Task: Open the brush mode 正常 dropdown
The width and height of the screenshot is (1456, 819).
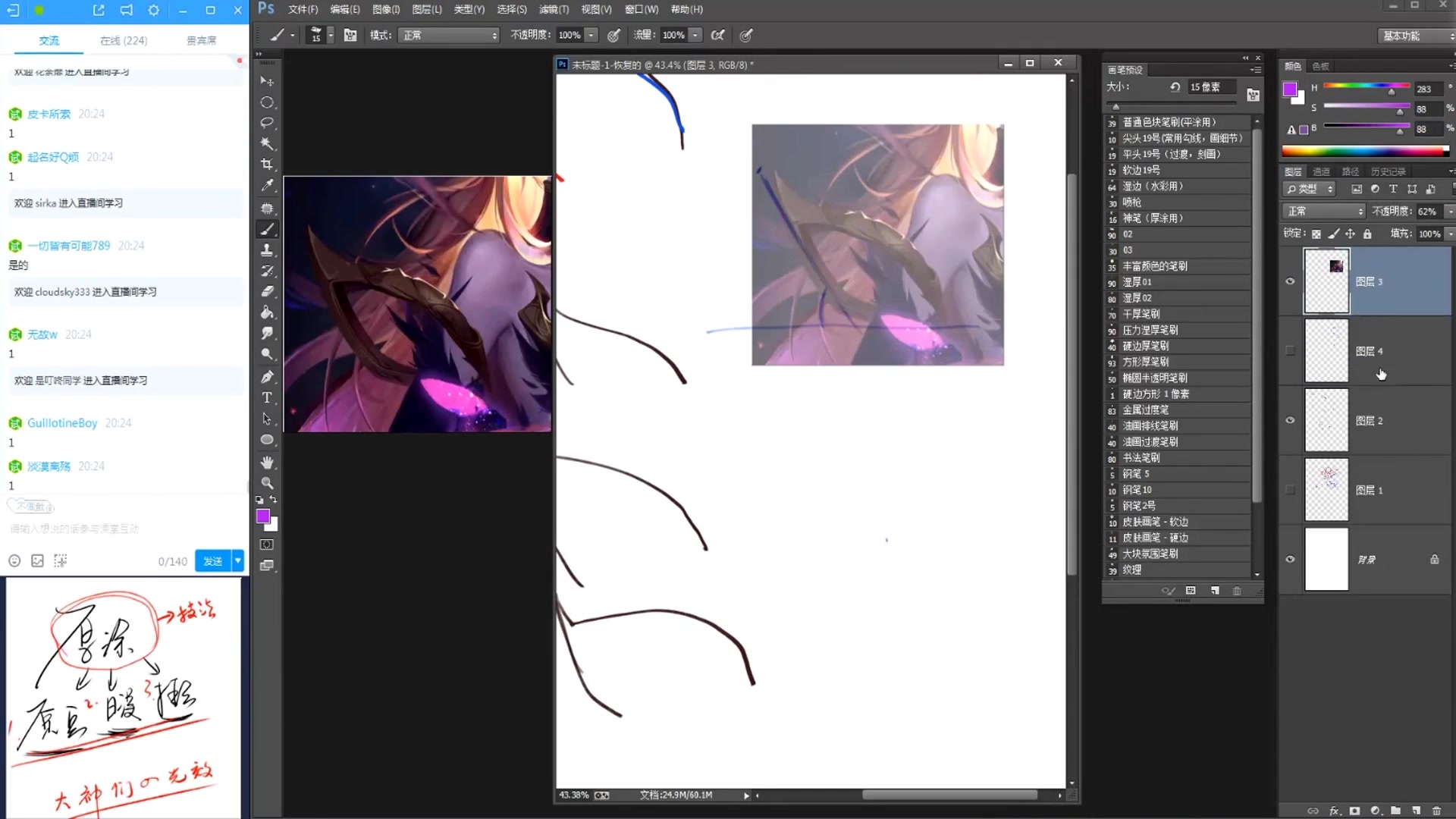Action: (449, 35)
